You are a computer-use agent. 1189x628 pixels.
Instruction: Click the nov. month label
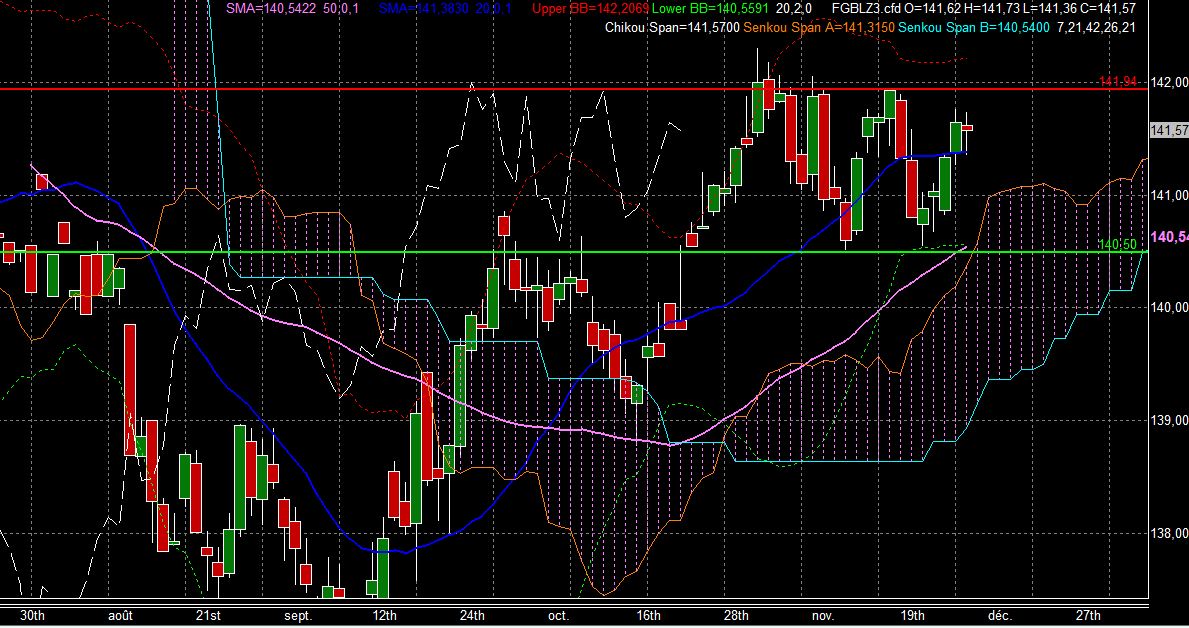tap(823, 615)
